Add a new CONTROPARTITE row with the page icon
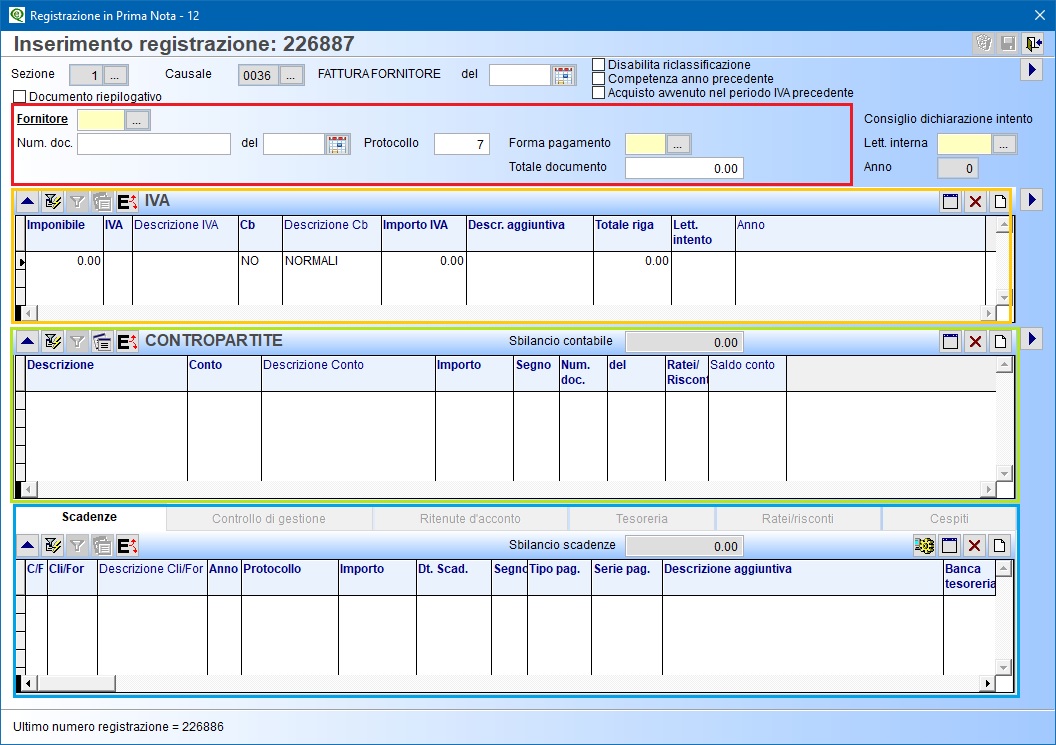This screenshot has height=745, width=1056. (1000, 341)
